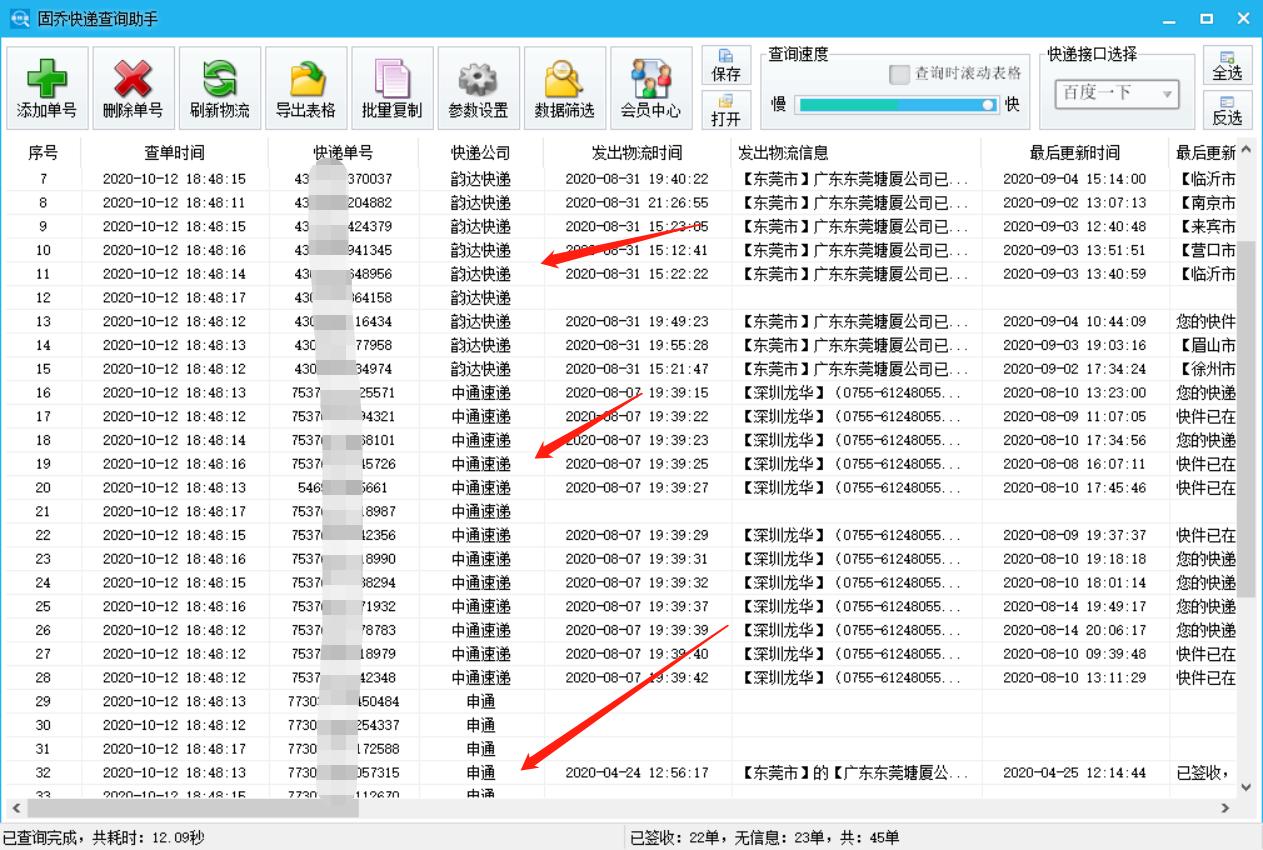Click the 刷新物流 (Refresh Logistics) icon
This screenshot has width=1263, height=850.
pyautogui.click(x=217, y=87)
